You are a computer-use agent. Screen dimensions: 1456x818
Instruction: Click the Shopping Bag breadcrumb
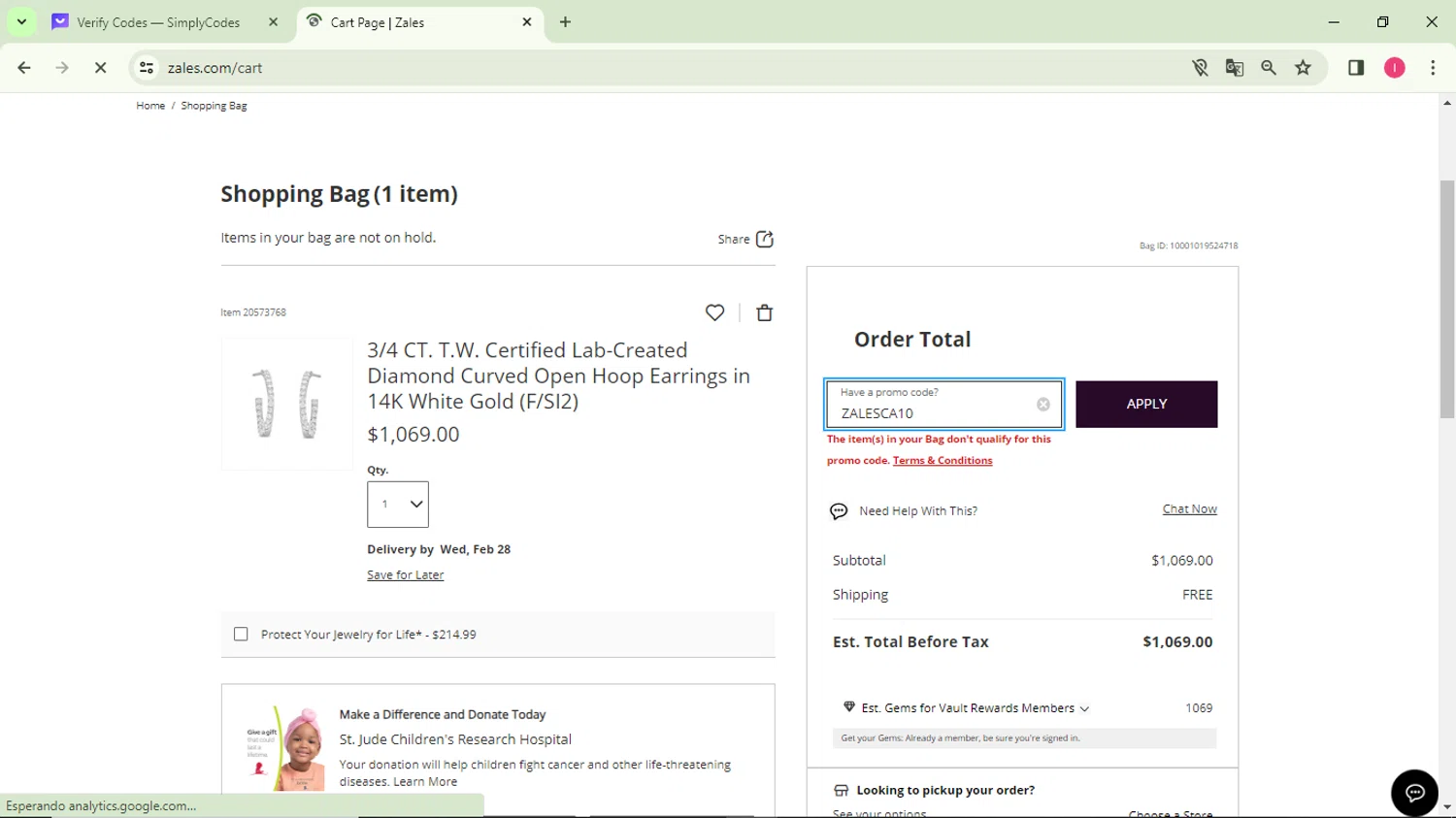(x=214, y=106)
